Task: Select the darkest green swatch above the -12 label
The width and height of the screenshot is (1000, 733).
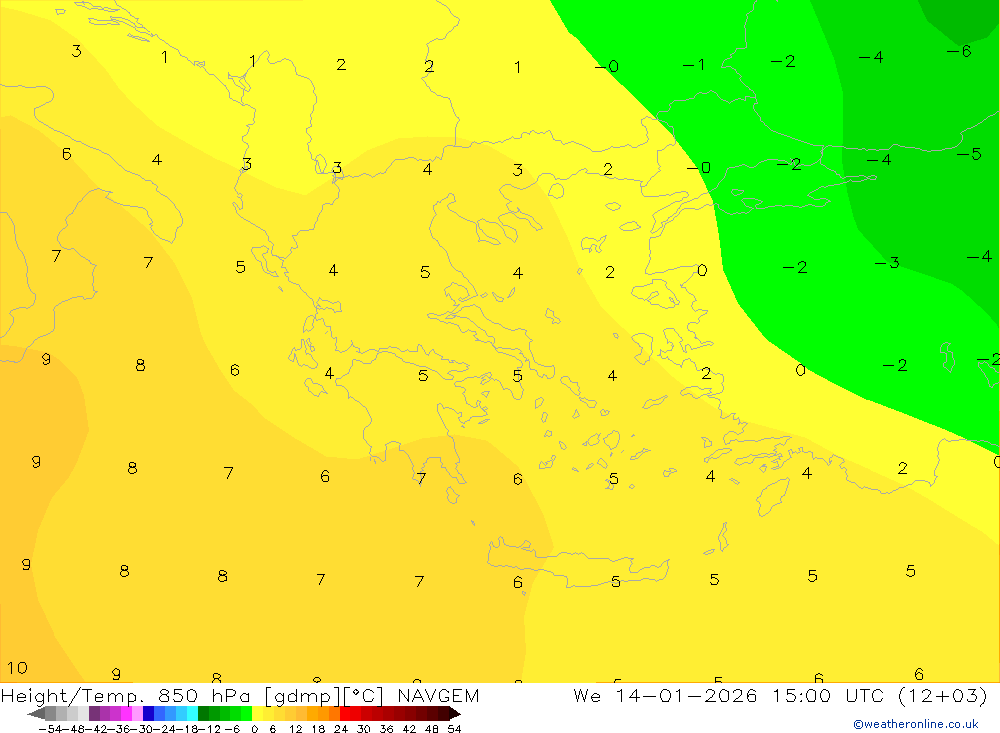Action: click(x=203, y=714)
